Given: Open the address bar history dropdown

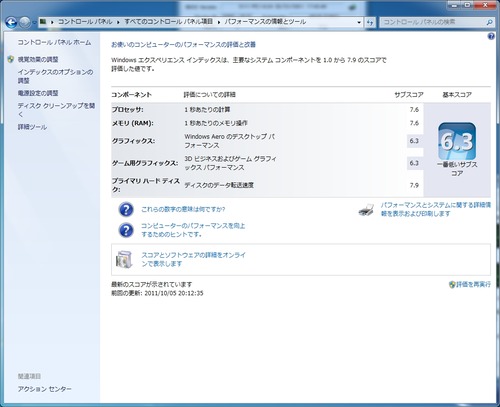Looking at the screenshot, I should pyautogui.click(x=359, y=22).
